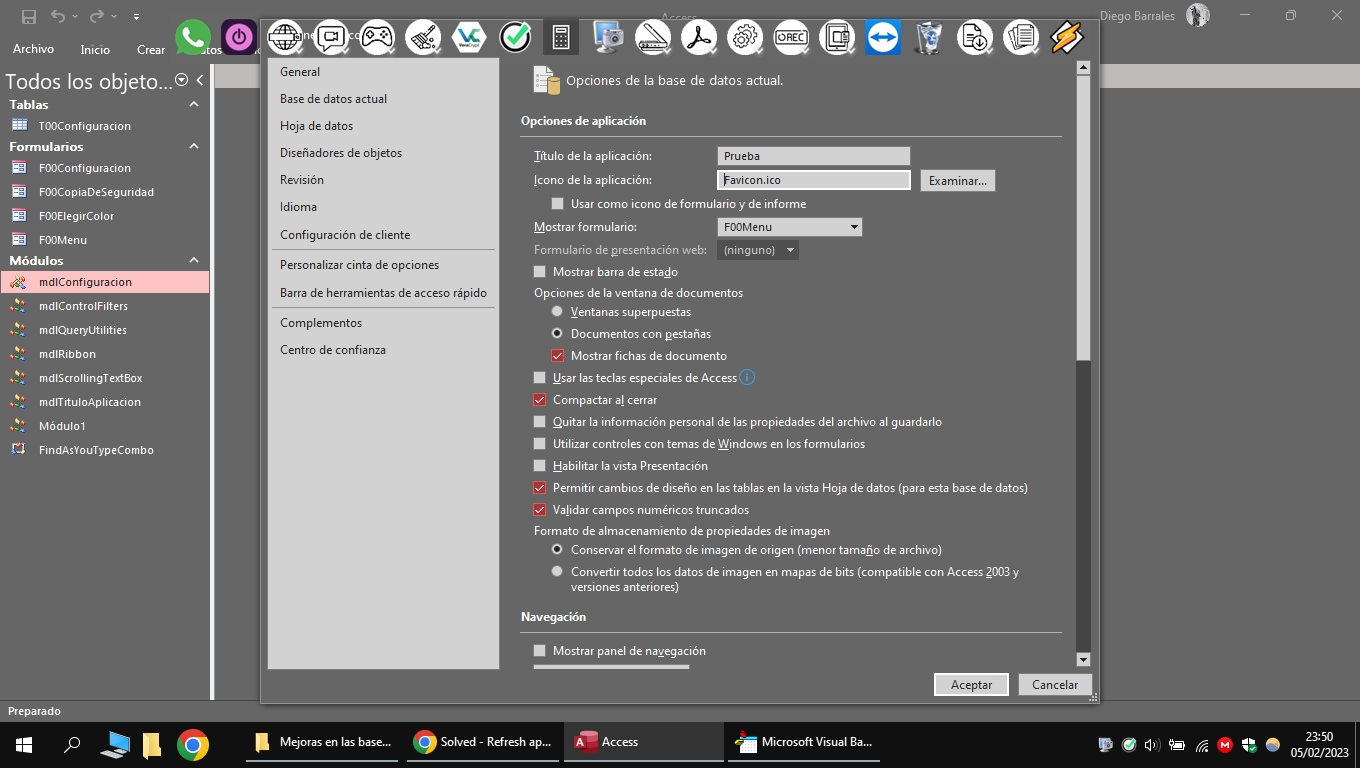
Task: Select 'Ventanas superpuestas' radio option
Action: pyautogui.click(x=557, y=312)
